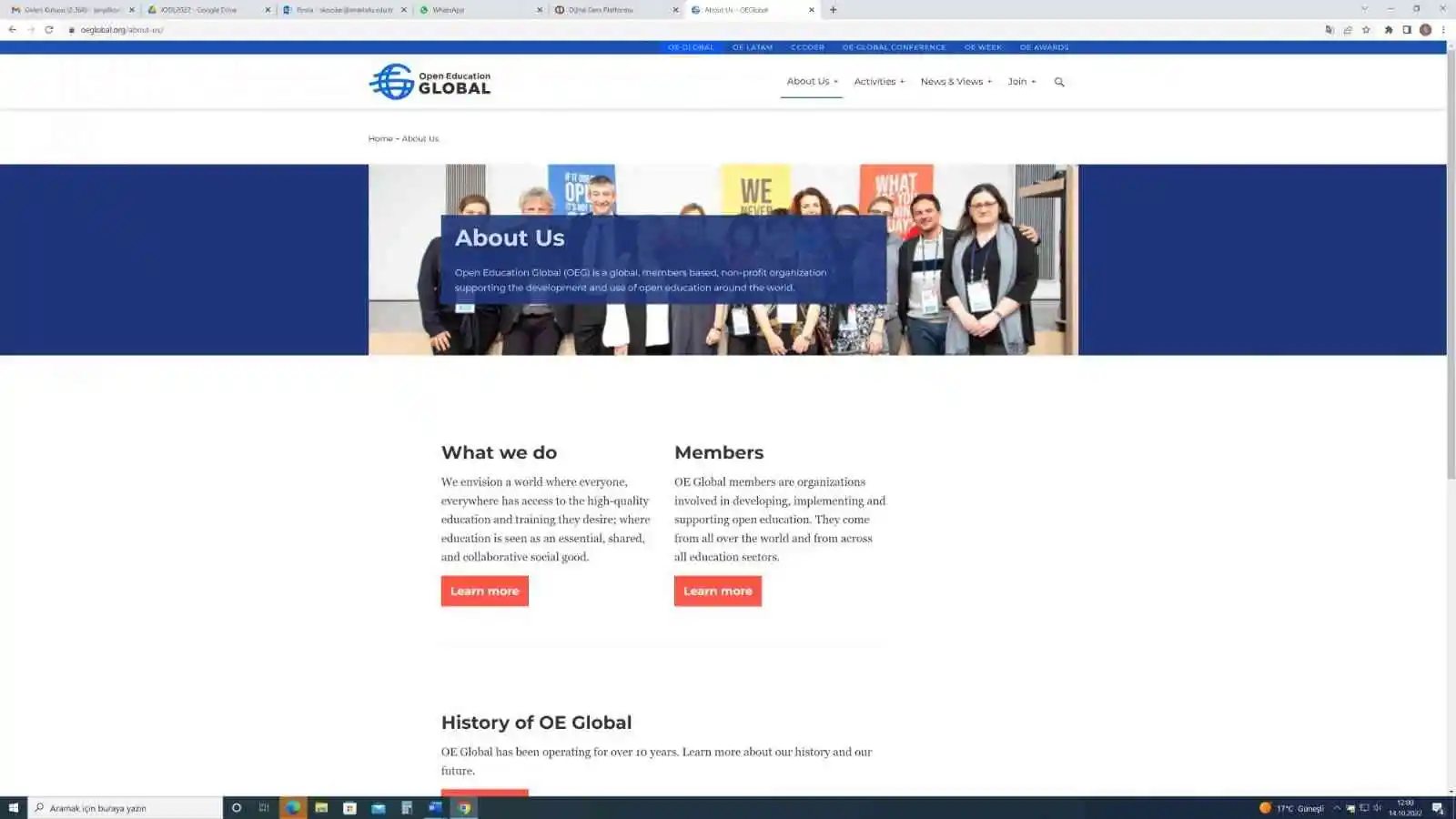Click the Chrome profile avatar icon
Screen dimensions: 1456x819
click(x=1426, y=30)
